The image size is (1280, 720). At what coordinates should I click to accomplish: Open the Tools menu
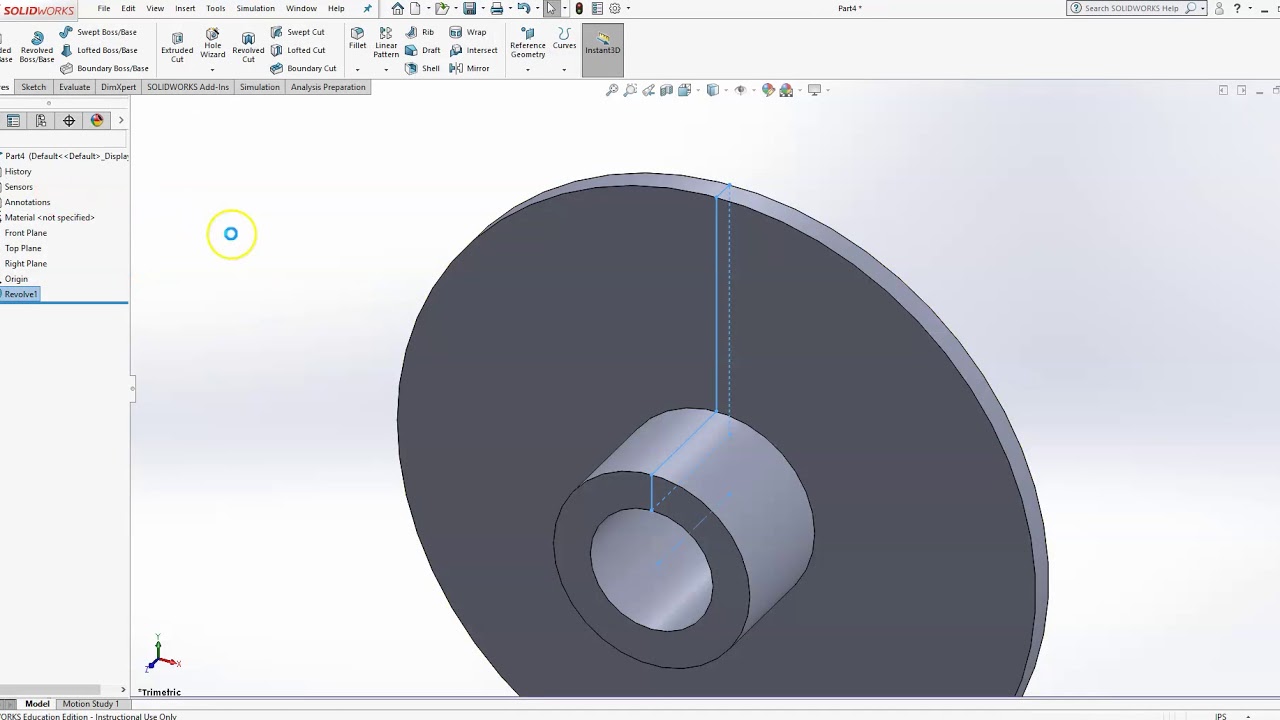pyautogui.click(x=216, y=8)
